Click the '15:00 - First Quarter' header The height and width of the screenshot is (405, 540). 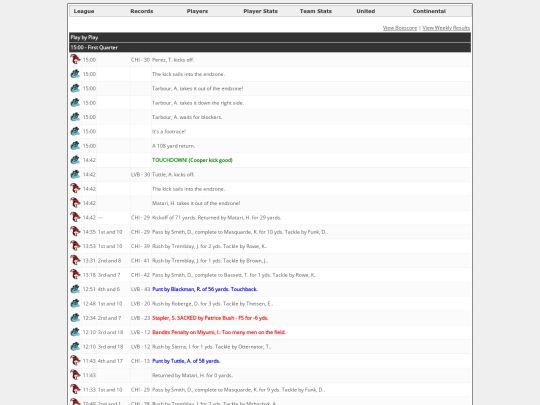(270, 48)
